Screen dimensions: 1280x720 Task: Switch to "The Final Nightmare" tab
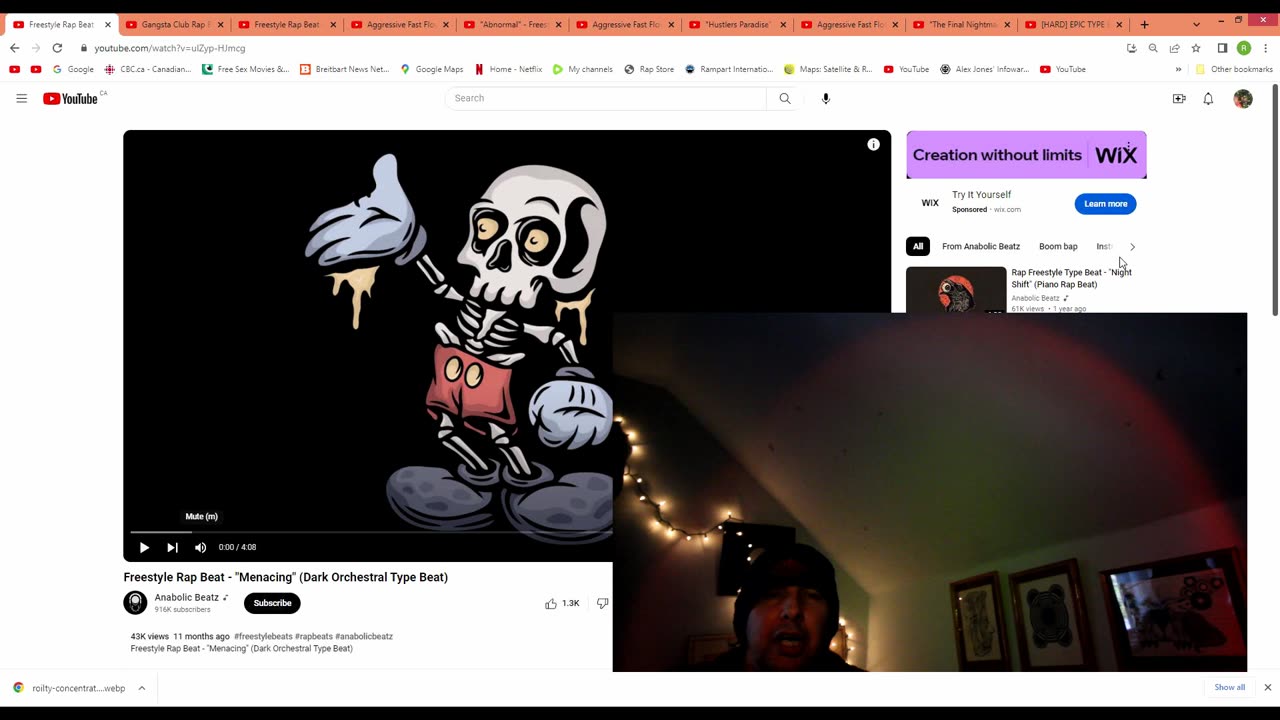[x=962, y=24]
